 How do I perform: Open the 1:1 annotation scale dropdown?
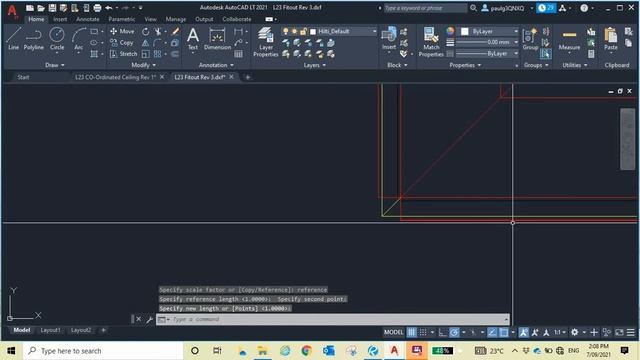click(x=560, y=332)
